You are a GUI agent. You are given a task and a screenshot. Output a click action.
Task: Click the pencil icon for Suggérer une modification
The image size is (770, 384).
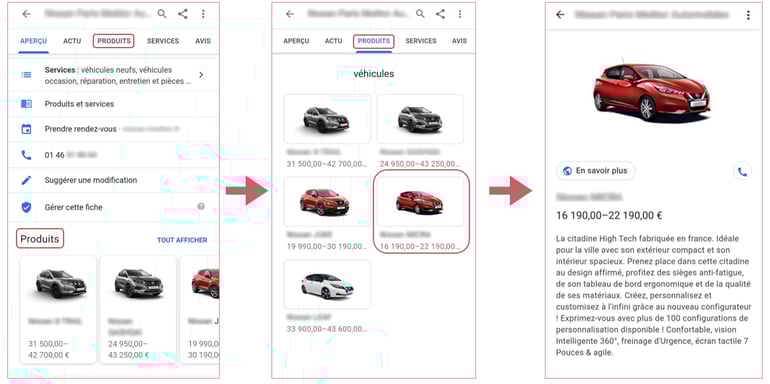pyautogui.click(x=26, y=180)
